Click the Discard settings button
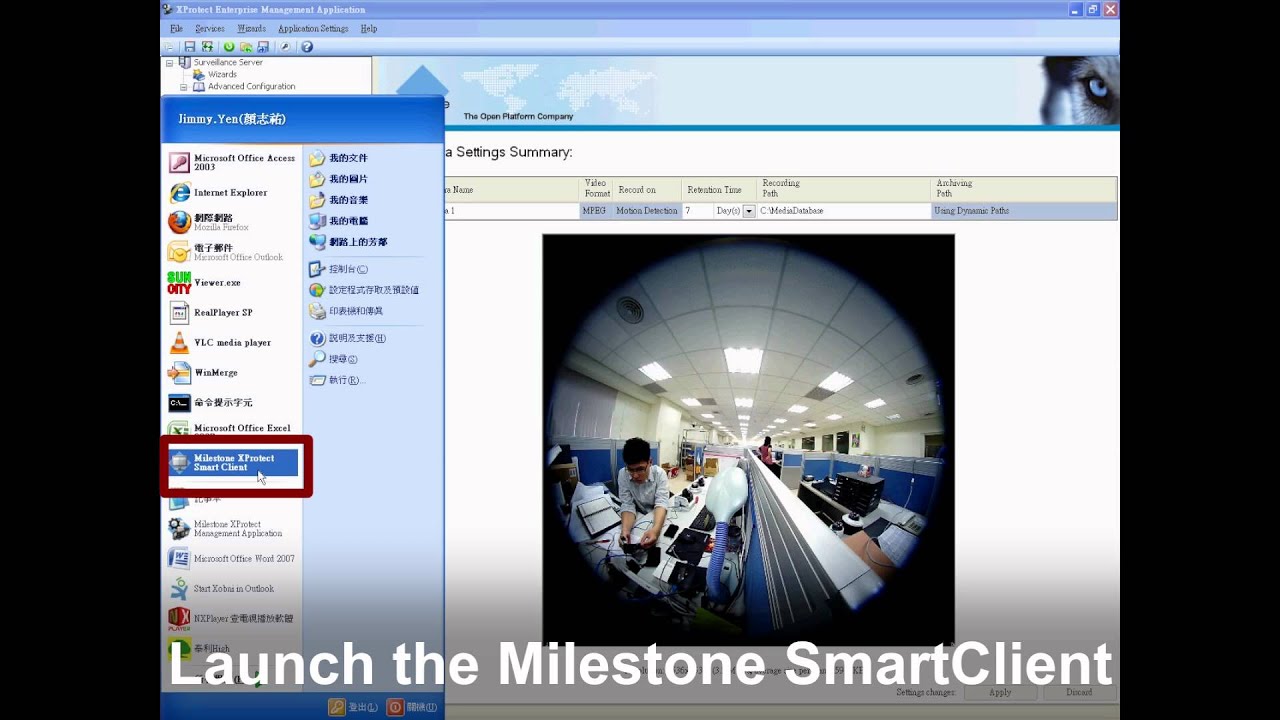 [x=1079, y=692]
